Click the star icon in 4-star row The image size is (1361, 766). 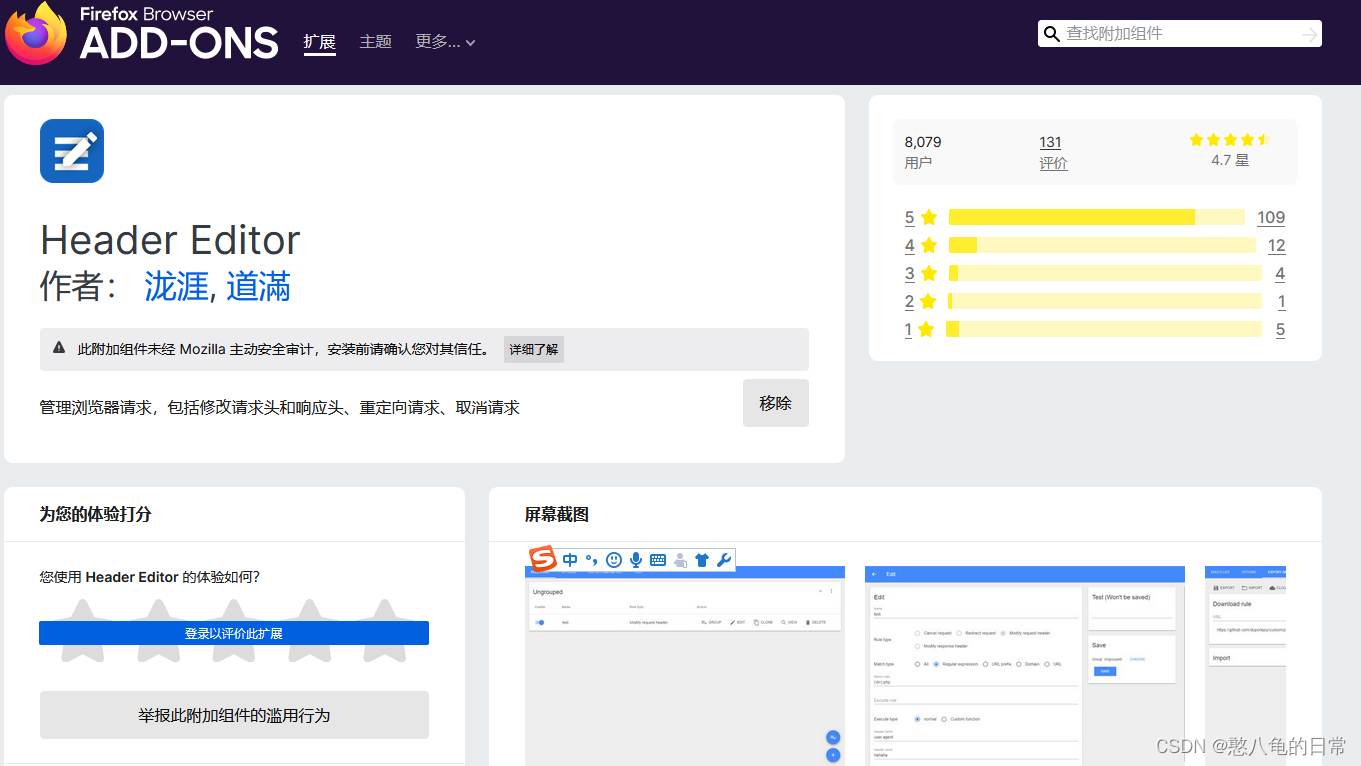[929, 245]
